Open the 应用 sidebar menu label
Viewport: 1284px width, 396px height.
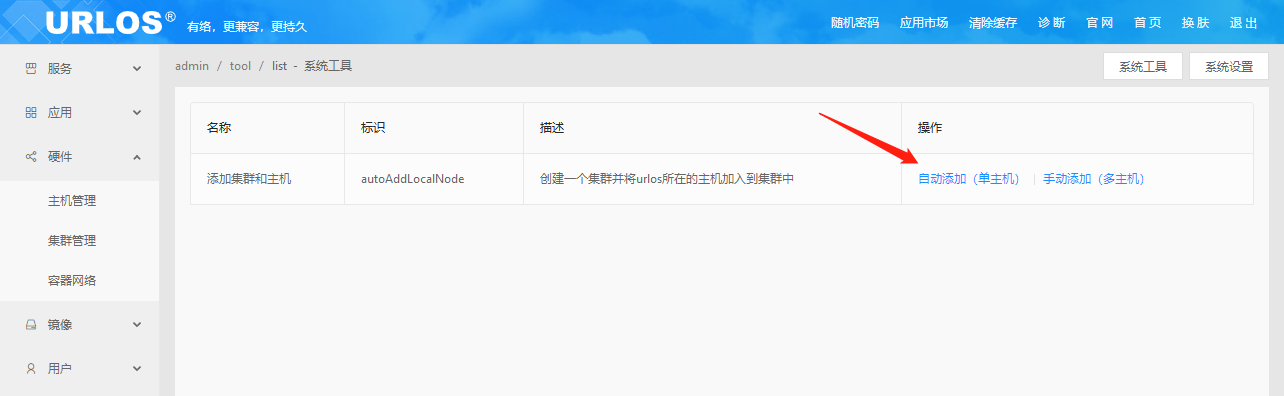coord(60,113)
